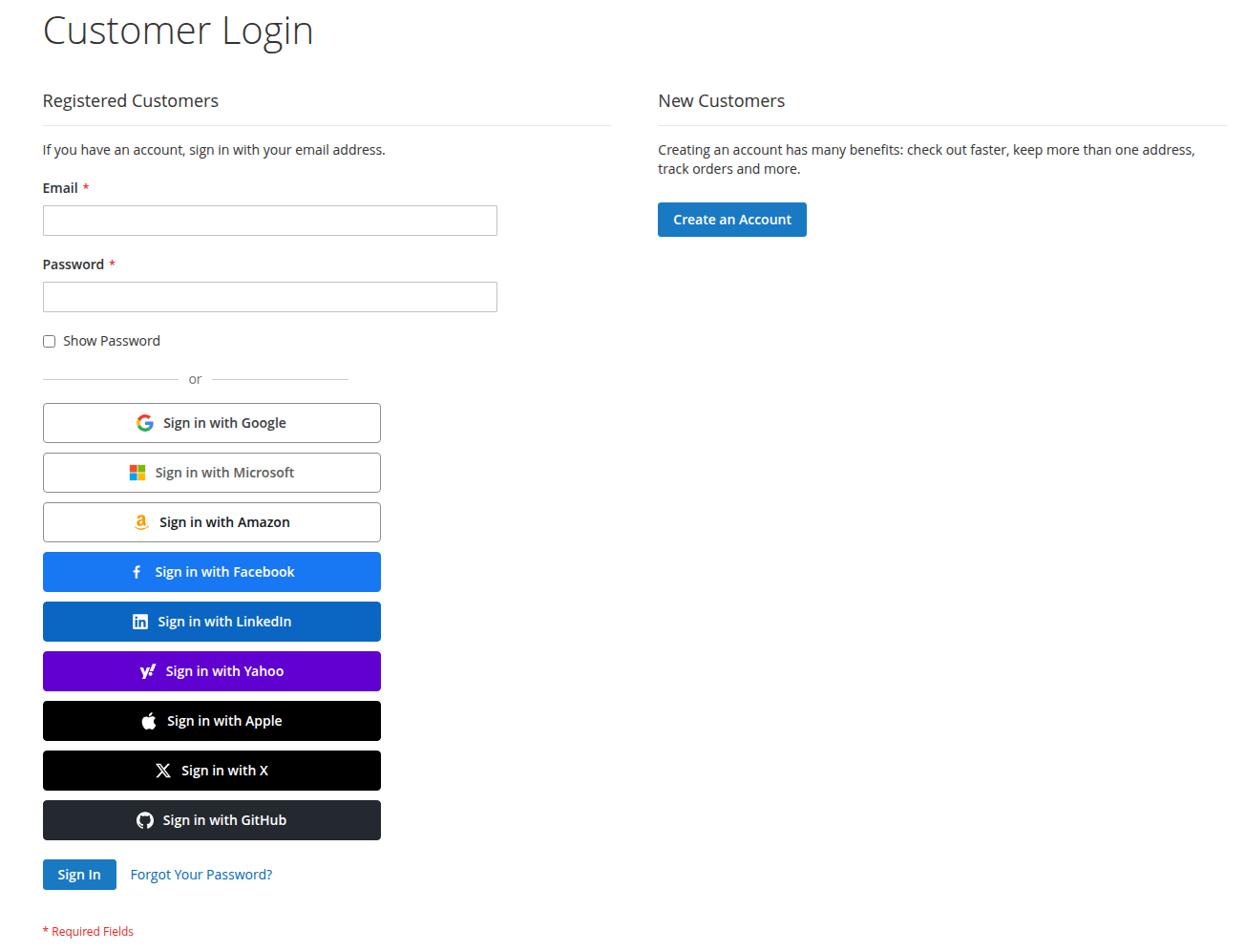Screen dimensions: 1245x952
Task: Click the Apple logo icon
Action: click(x=149, y=721)
